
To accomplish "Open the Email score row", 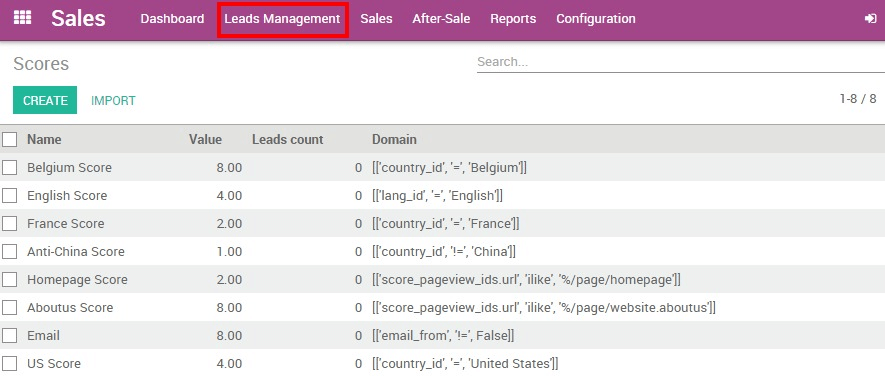I will click(442, 335).
